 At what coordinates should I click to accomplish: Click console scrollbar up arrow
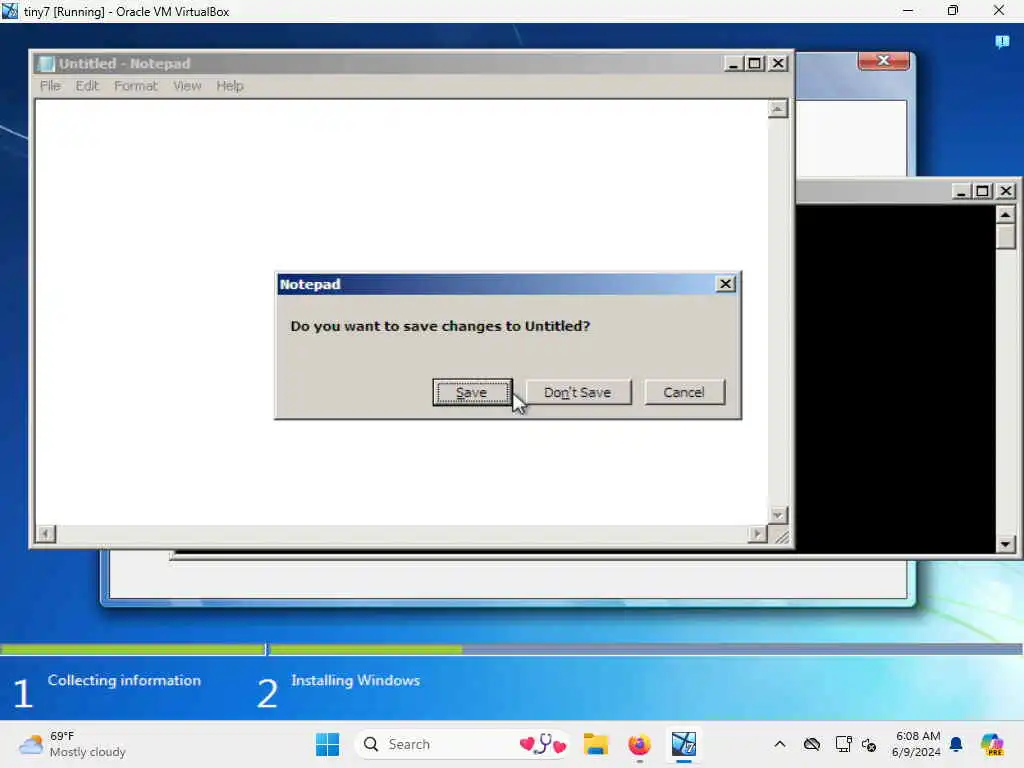(1006, 214)
